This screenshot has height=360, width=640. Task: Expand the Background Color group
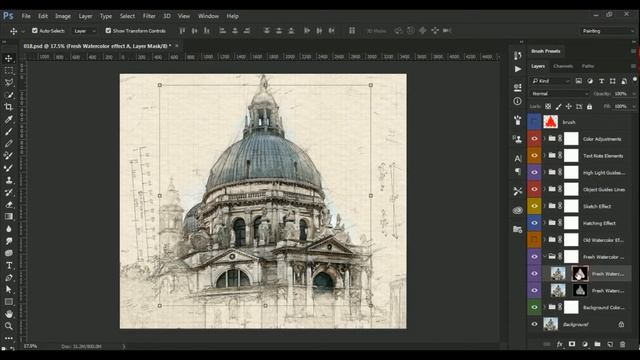[x=544, y=307]
